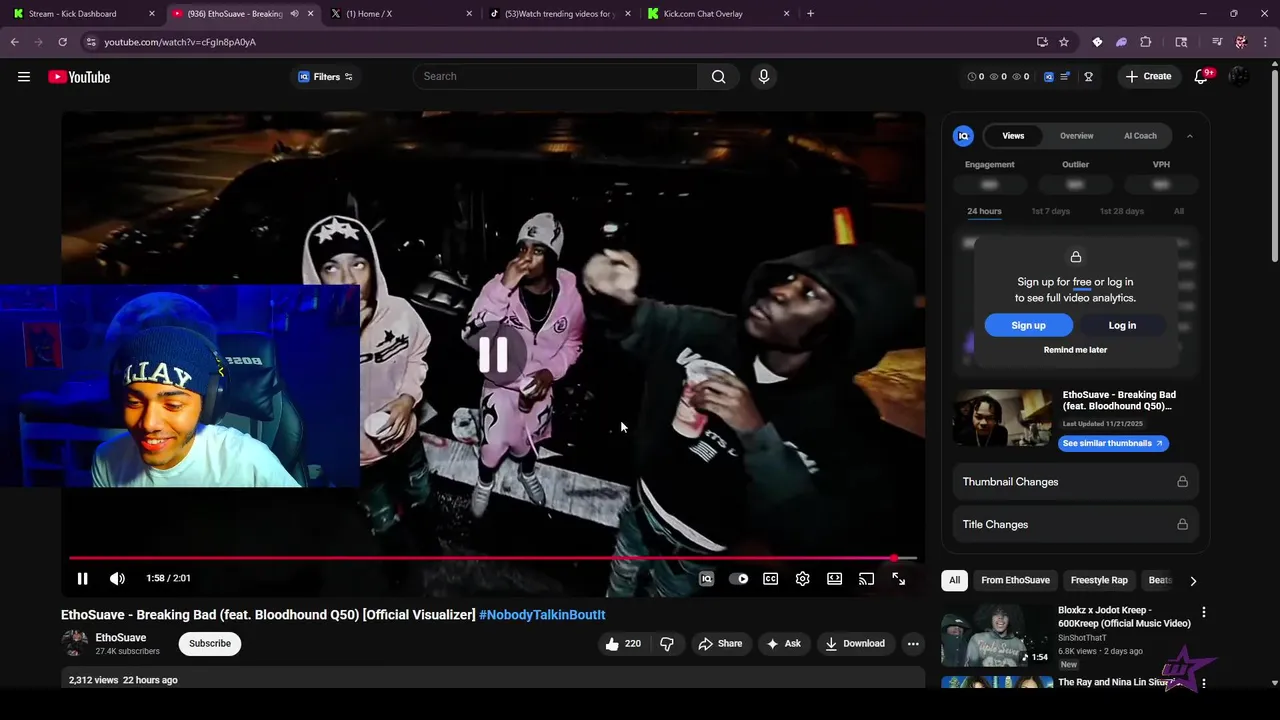The image size is (1280, 720).
Task: Share the video
Action: (720, 644)
